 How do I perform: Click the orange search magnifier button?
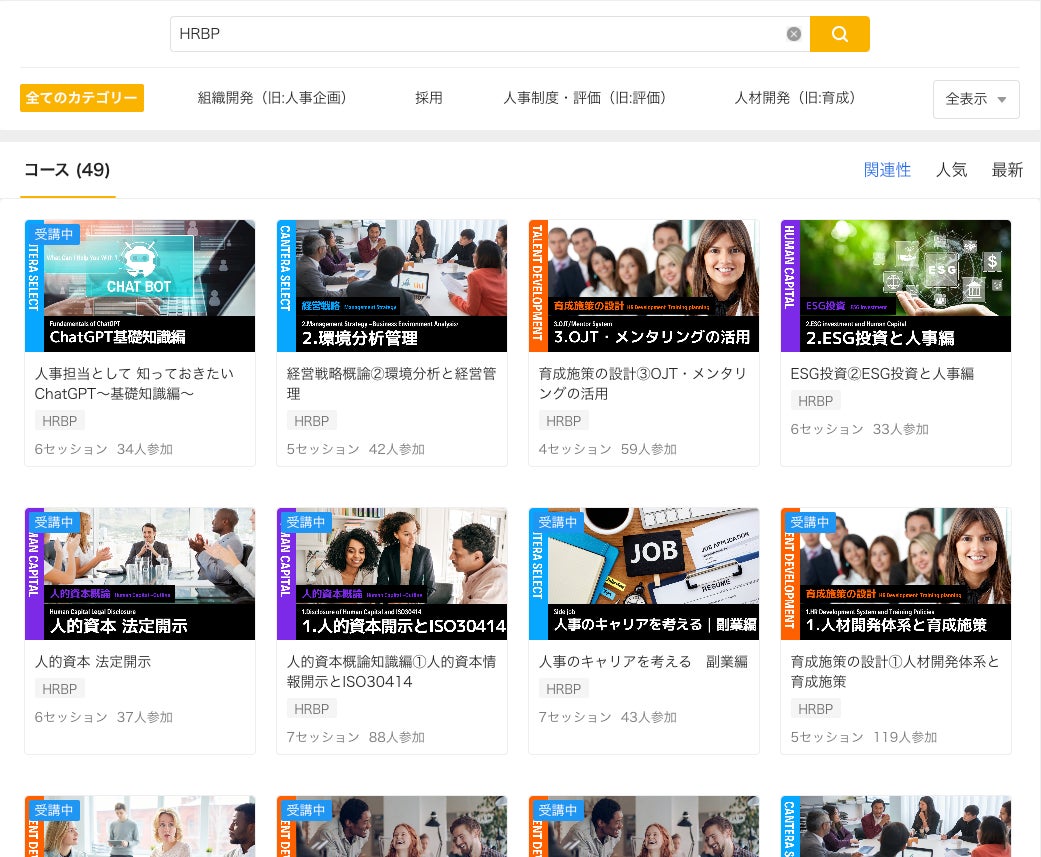coord(839,34)
